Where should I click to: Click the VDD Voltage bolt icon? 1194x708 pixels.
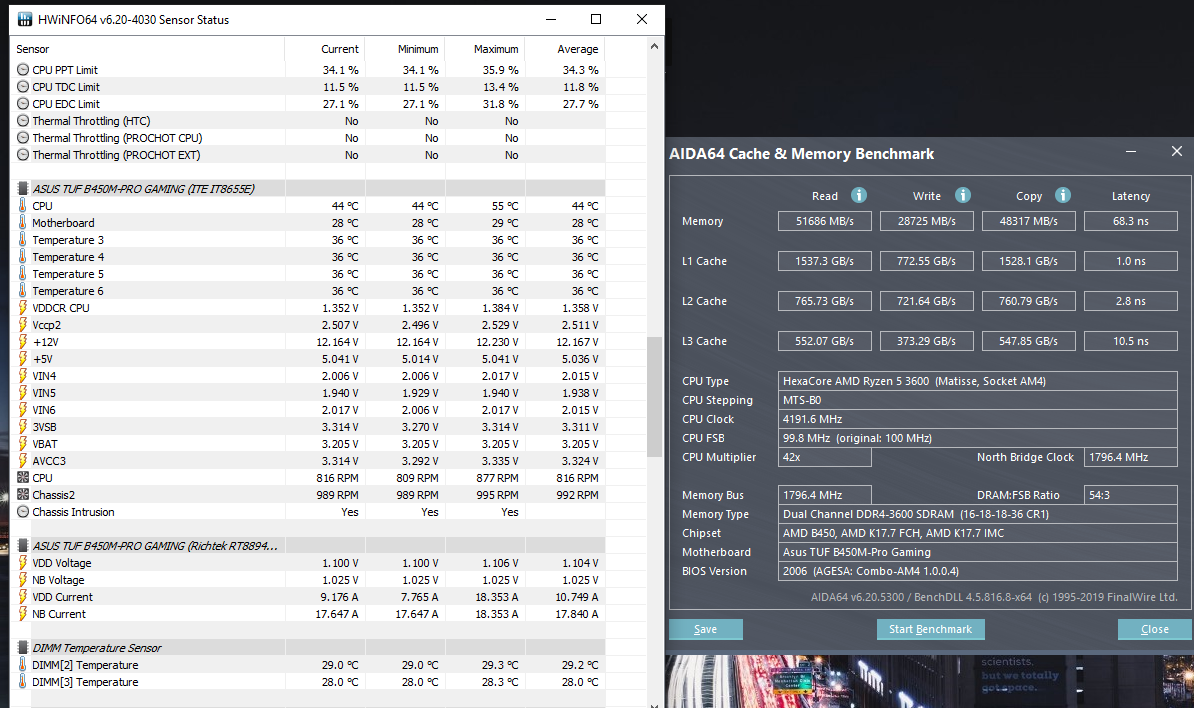tap(23, 563)
